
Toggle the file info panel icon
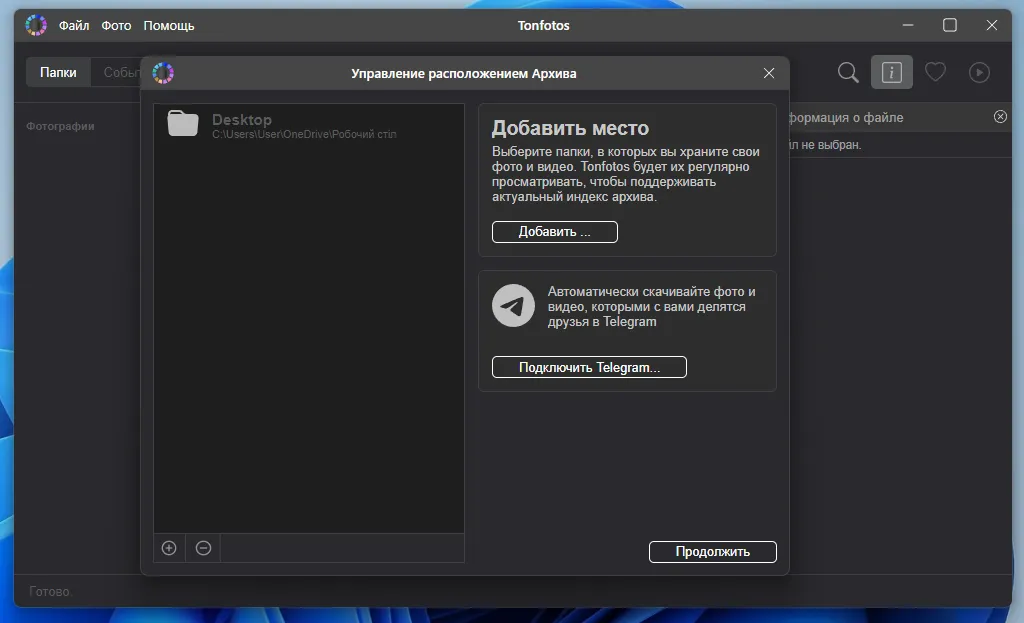click(x=891, y=72)
